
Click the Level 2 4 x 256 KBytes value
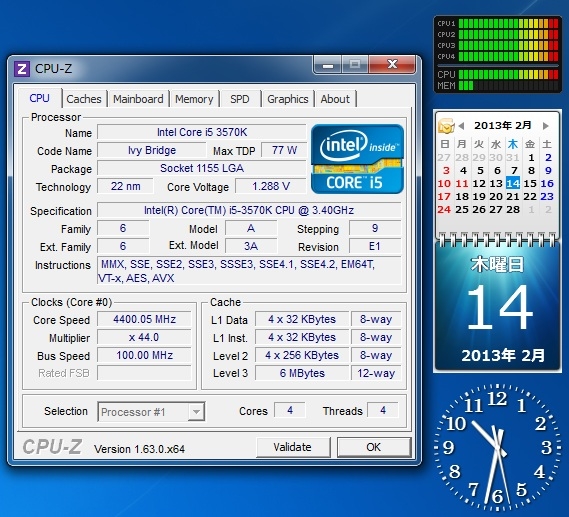(302, 355)
